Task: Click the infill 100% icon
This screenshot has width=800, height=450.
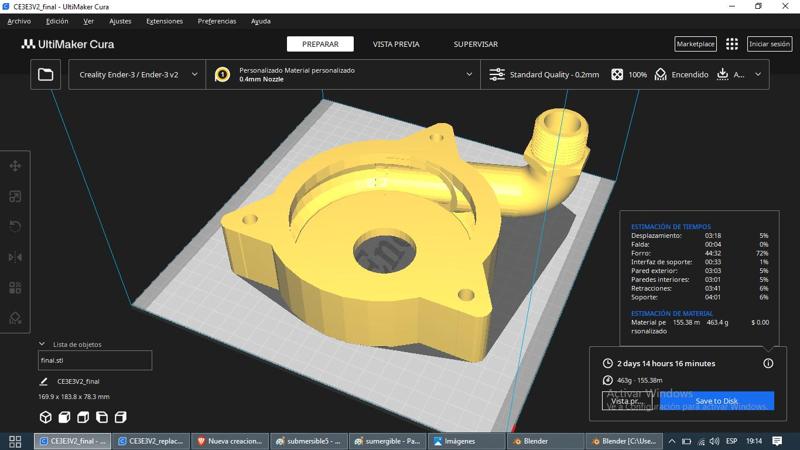Action: [x=617, y=74]
